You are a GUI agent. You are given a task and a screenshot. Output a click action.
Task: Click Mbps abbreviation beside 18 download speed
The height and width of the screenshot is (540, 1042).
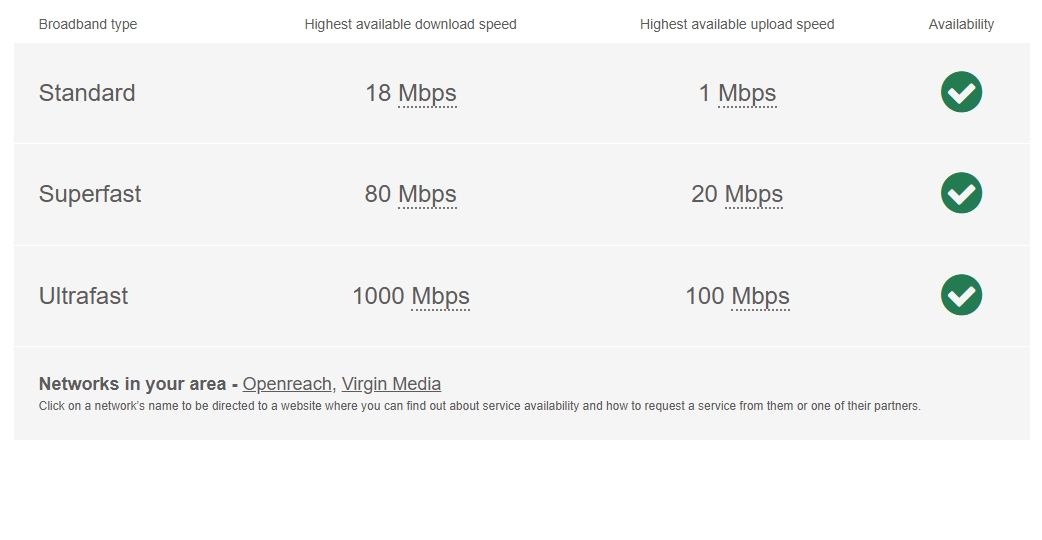click(427, 94)
